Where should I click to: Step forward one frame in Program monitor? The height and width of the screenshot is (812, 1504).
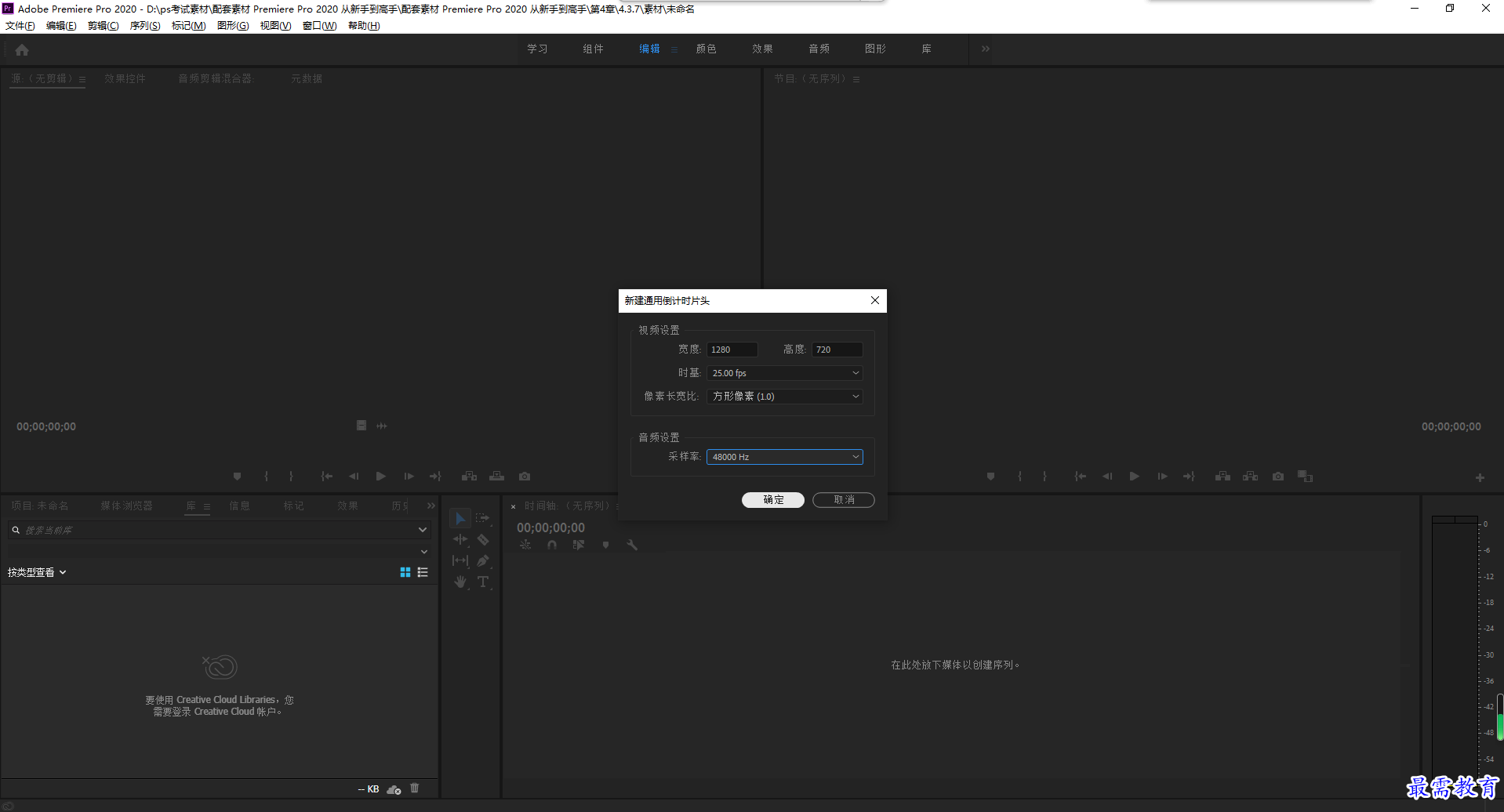pyautogui.click(x=1162, y=476)
